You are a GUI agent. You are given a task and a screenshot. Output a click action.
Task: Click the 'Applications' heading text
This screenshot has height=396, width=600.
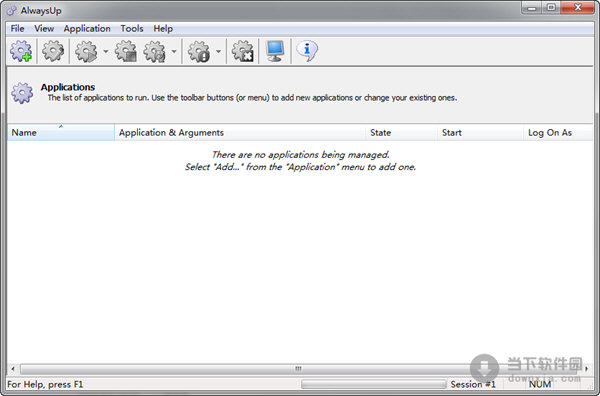[x=68, y=87]
